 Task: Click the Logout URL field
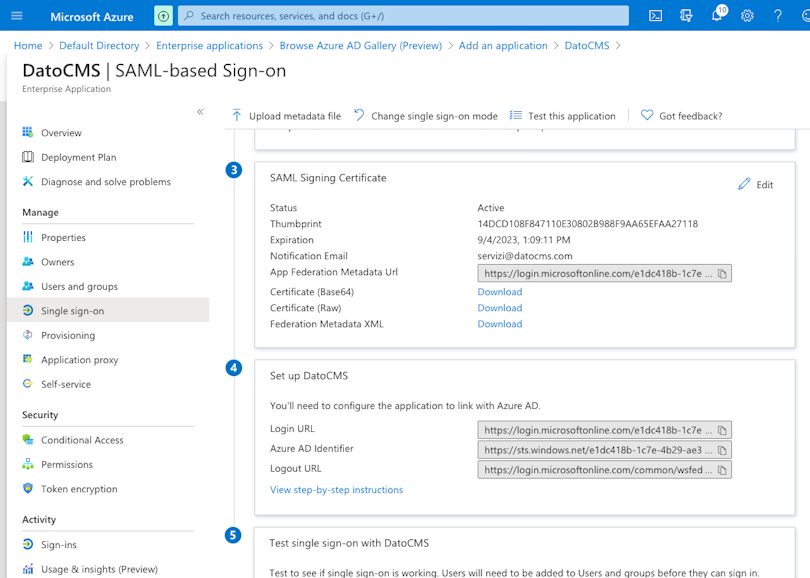coord(604,470)
